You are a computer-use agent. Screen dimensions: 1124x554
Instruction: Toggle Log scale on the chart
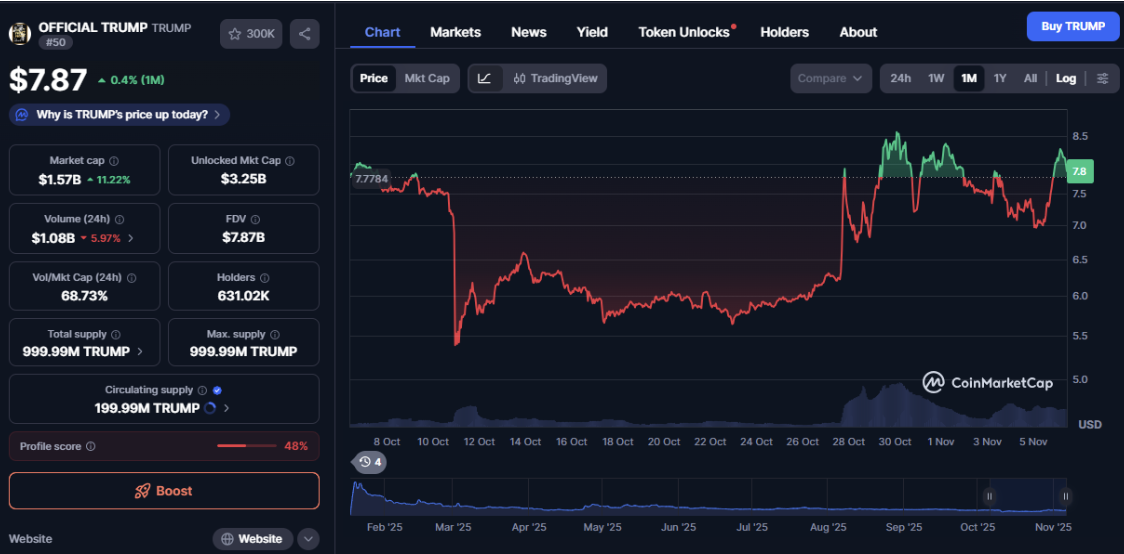(1066, 78)
